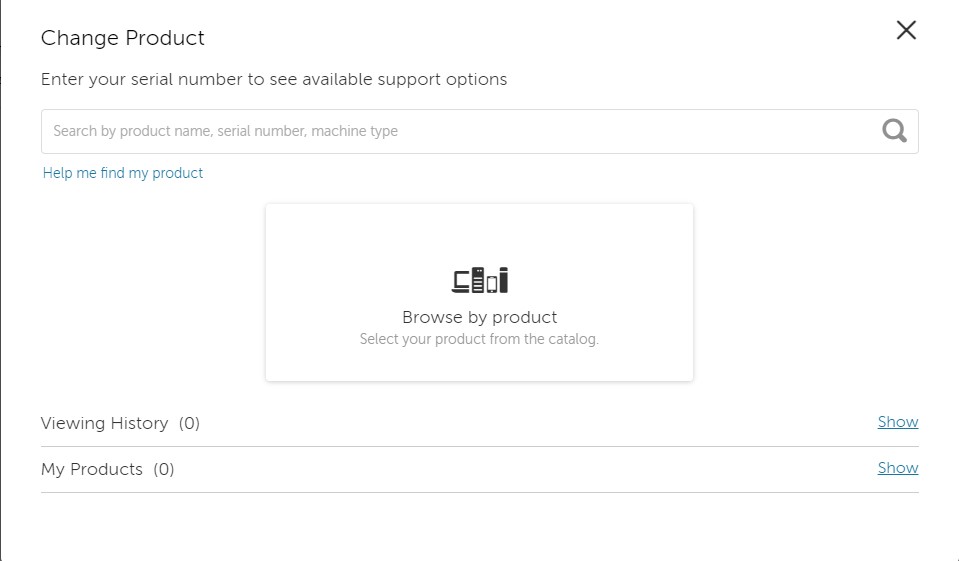
Task: Click the rightmost device glyph in the Browse icon
Action: (x=503, y=280)
